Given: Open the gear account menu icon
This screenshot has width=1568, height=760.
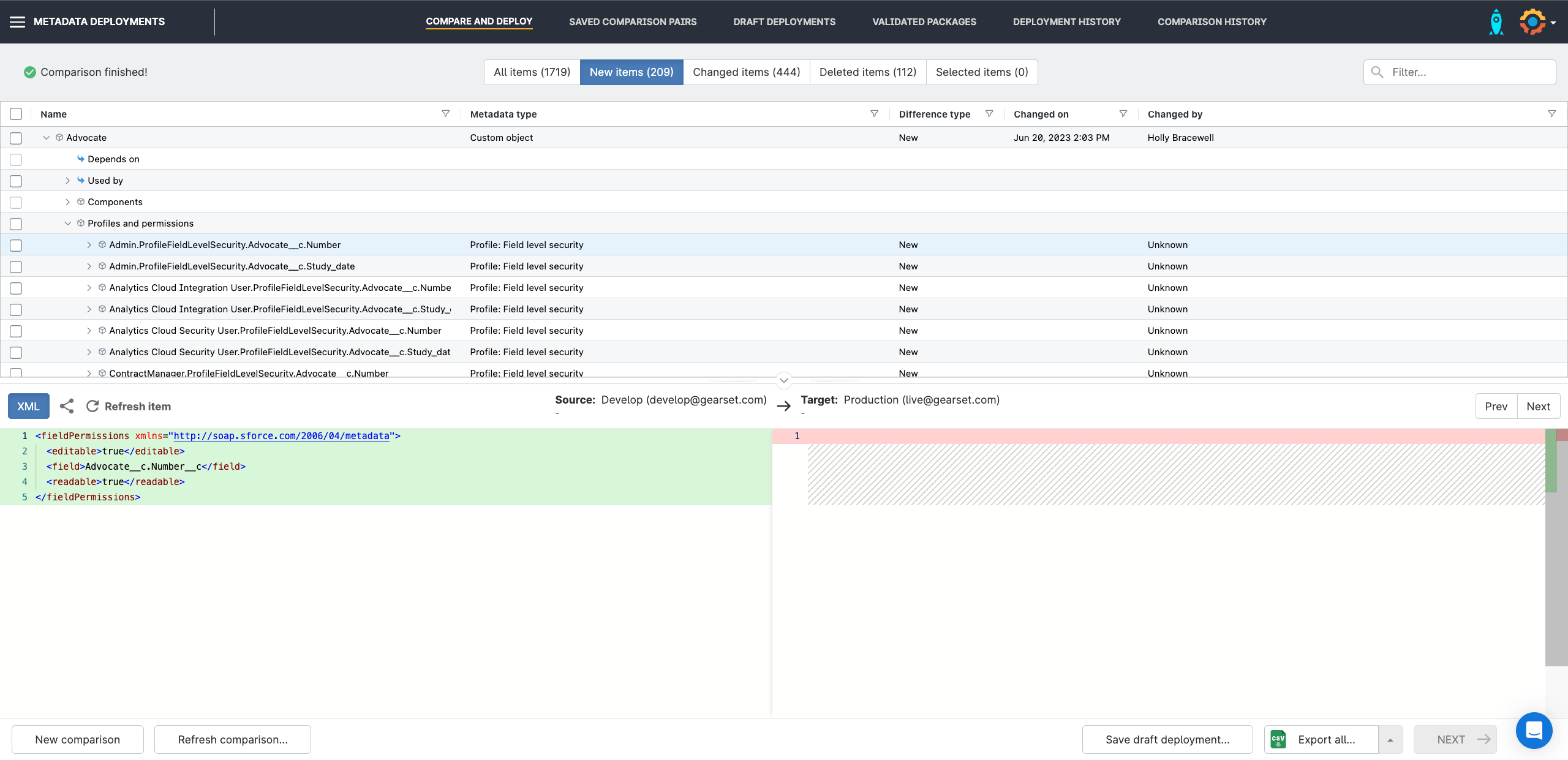Looking at the screenshot, I should (1533, 22).
